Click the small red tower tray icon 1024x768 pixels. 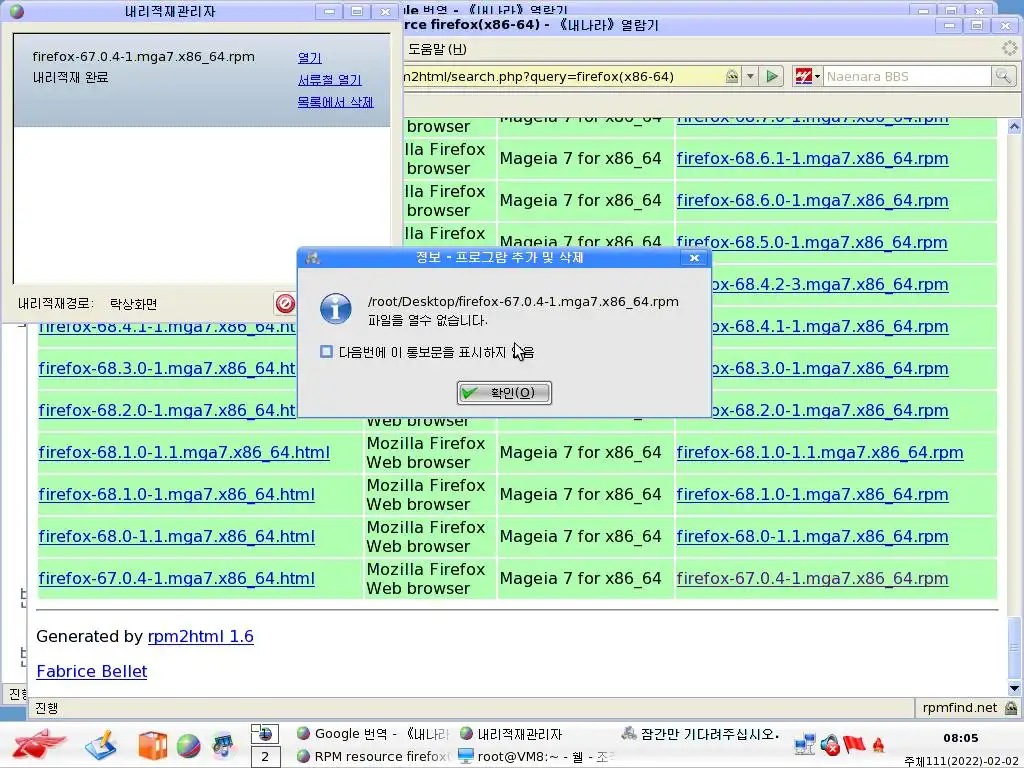click(879, 744)
